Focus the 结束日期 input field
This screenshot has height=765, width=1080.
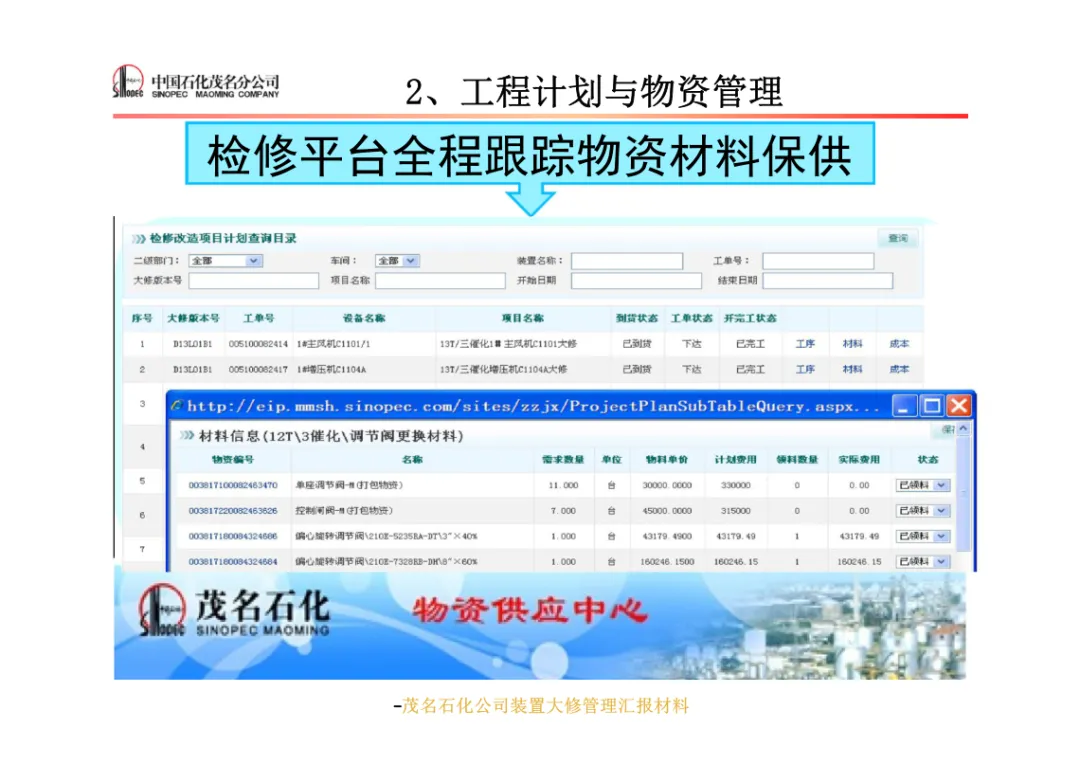pyautogui.click(x=827, y=280)
